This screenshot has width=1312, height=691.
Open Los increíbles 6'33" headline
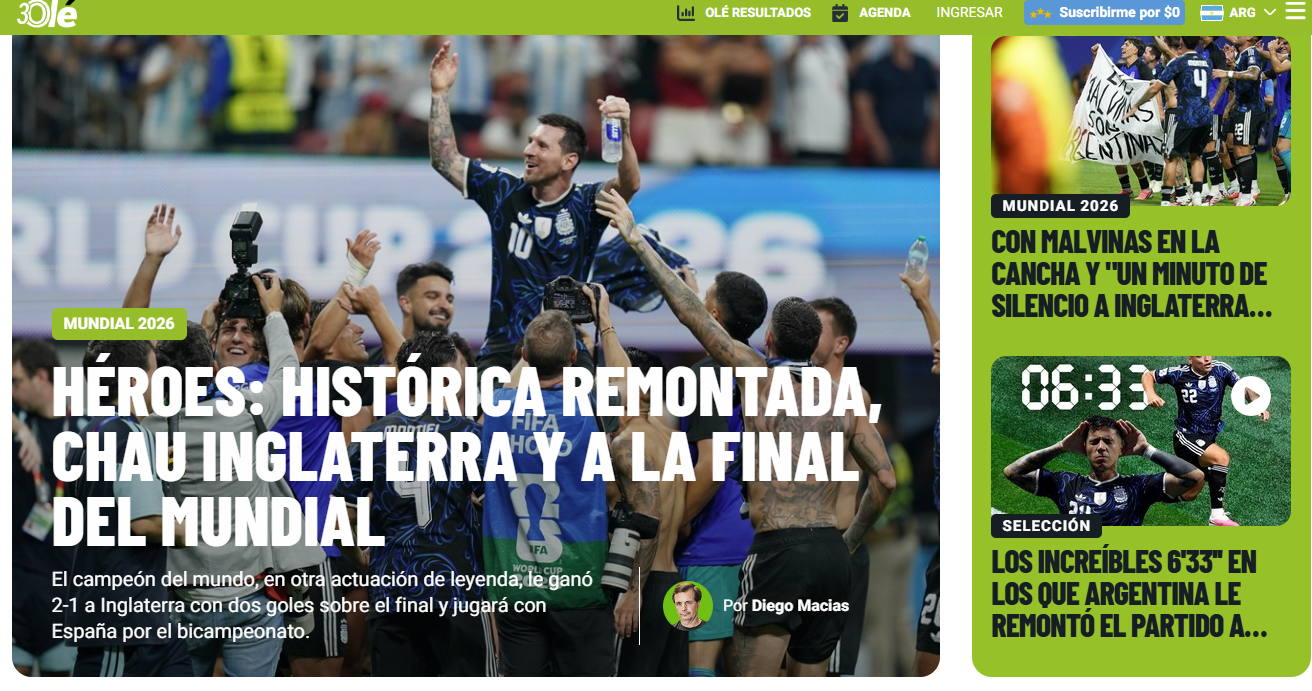[1129, 594]
